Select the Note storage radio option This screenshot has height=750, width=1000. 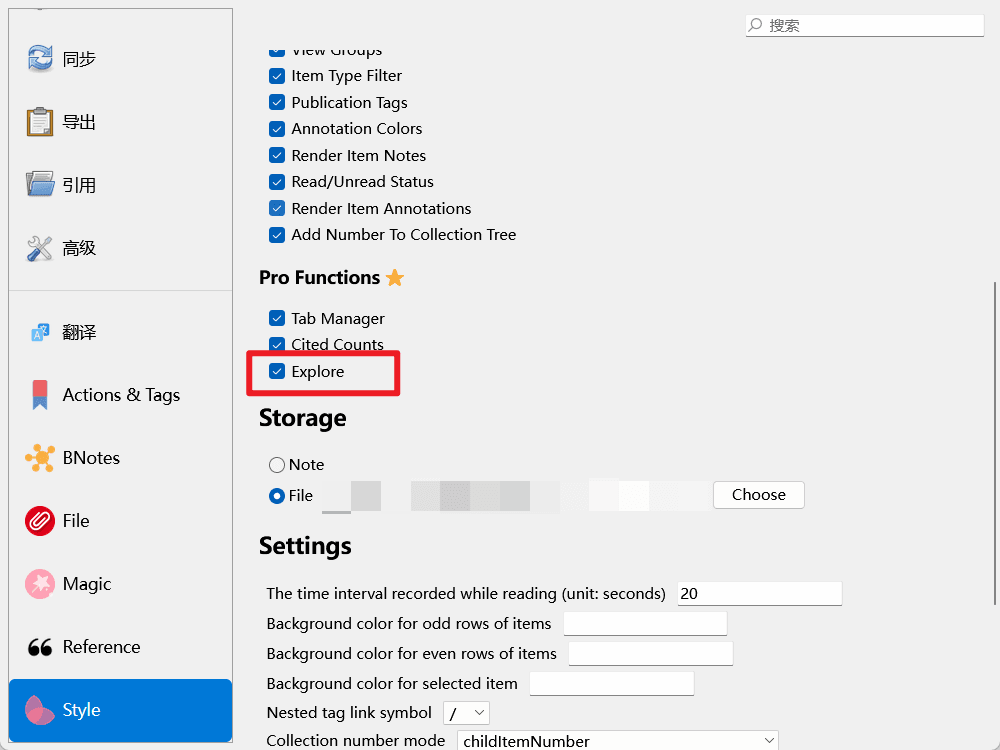tap(277, 465)
